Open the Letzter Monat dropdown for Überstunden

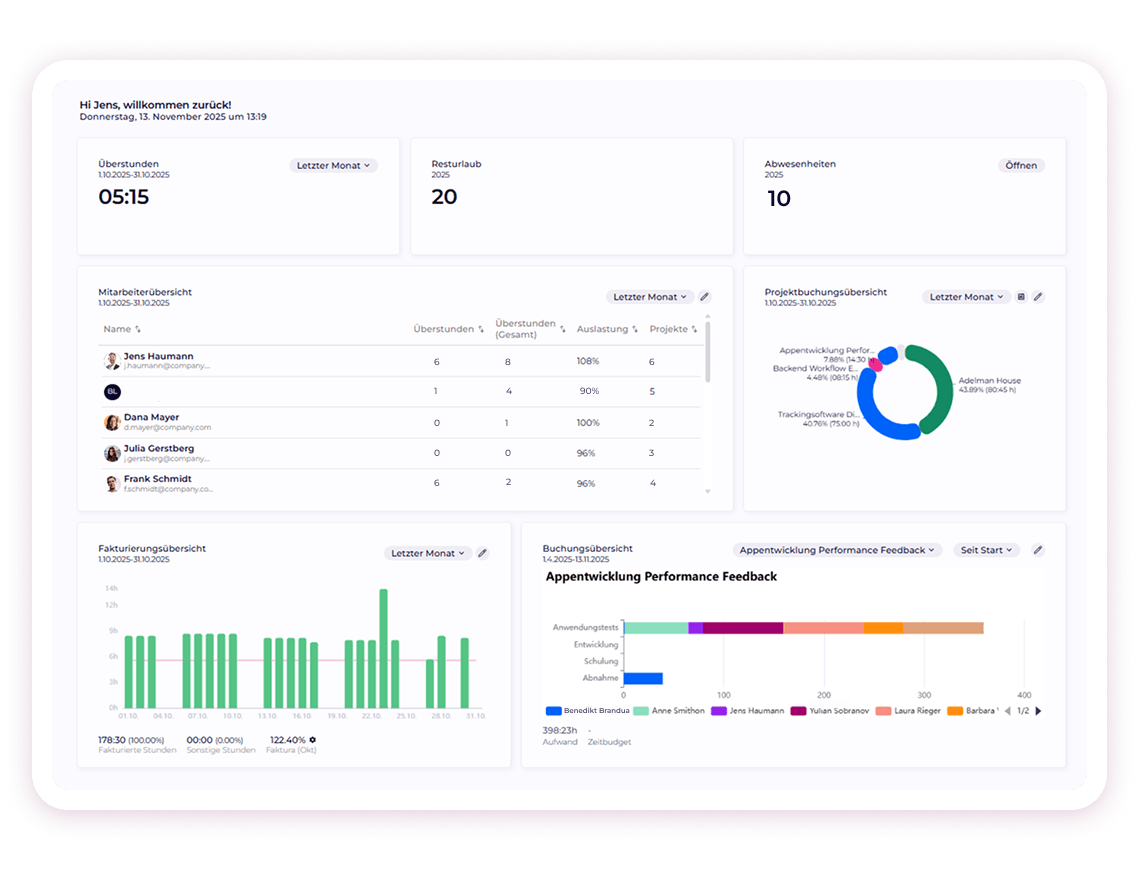pos(333,165)
